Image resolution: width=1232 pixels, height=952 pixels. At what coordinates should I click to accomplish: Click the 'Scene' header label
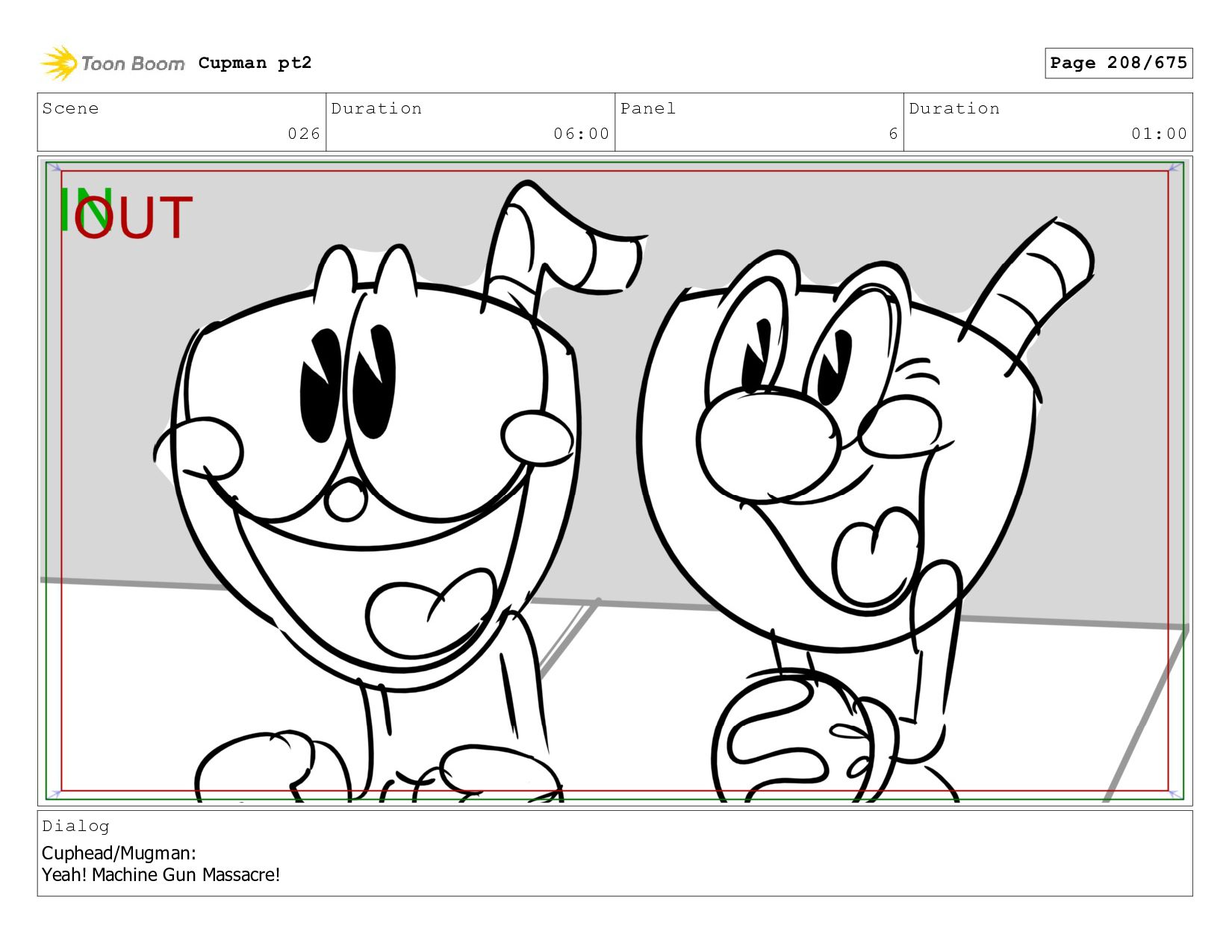point(70,108)
